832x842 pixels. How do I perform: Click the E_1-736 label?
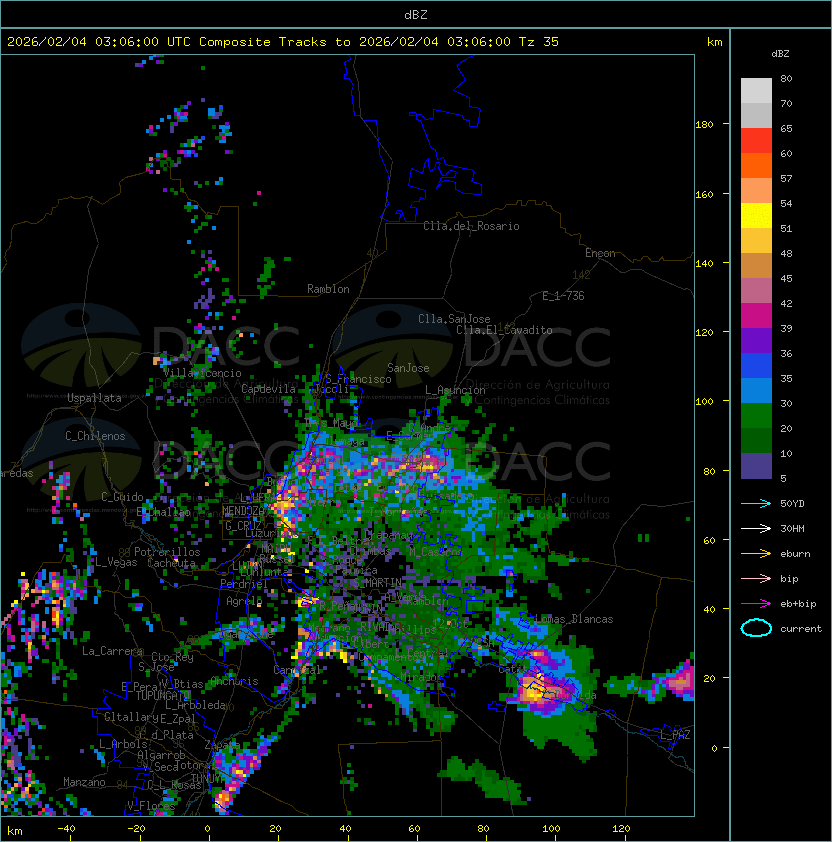pos(563,296)
